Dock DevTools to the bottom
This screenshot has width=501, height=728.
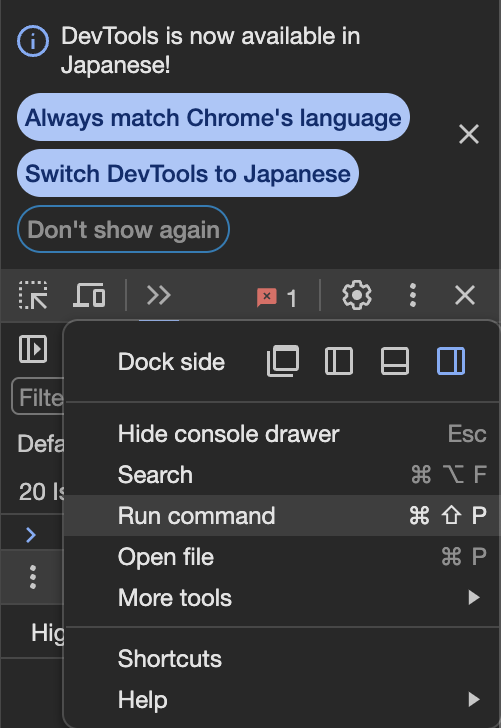coord(395,361)
